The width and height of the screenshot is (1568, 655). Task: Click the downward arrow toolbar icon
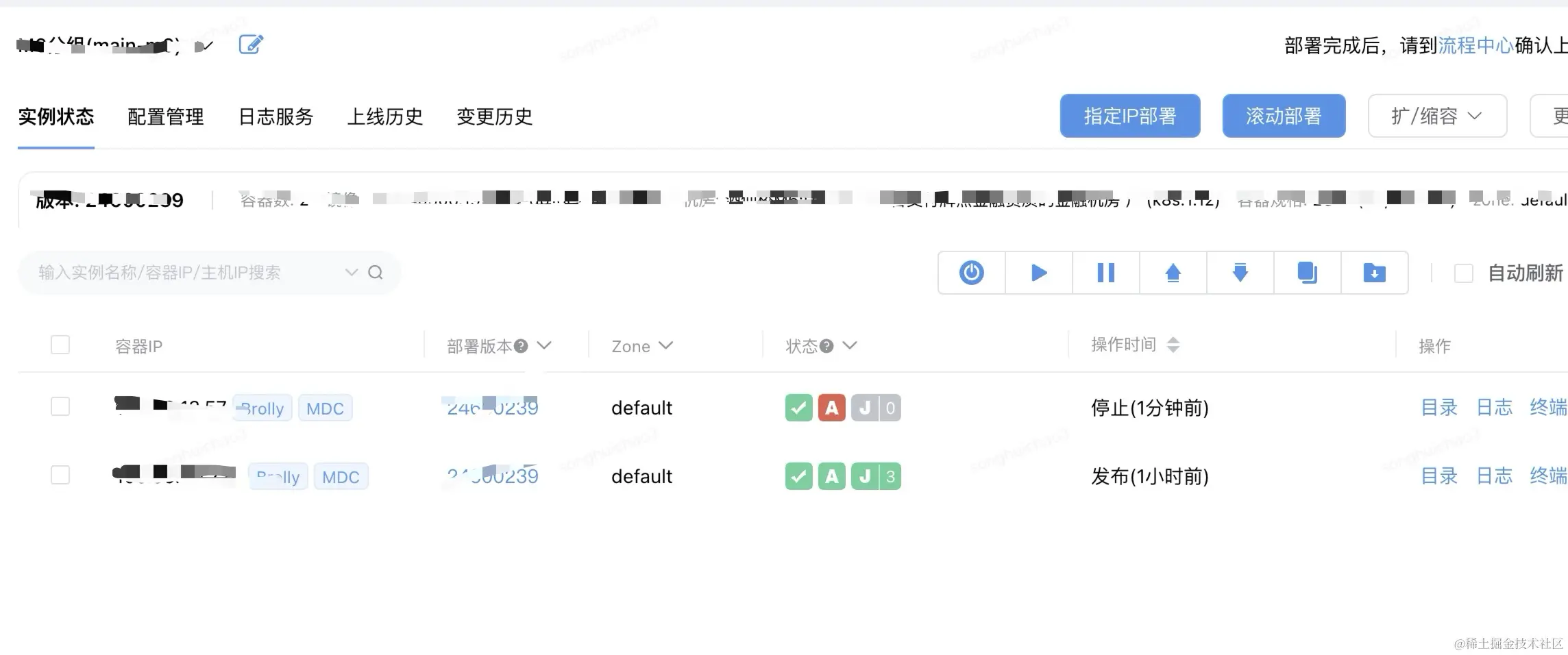point(1240,273)
